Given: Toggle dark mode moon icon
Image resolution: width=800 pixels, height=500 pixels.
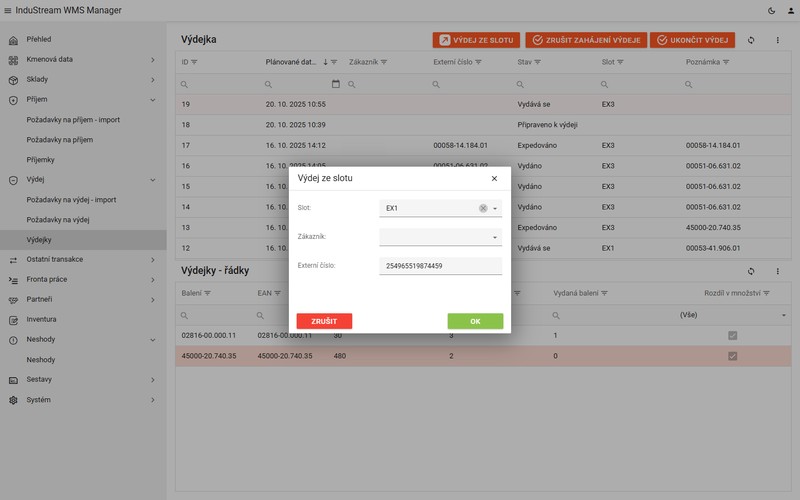Looking at the screenshot, I should (x=771, y=11).
